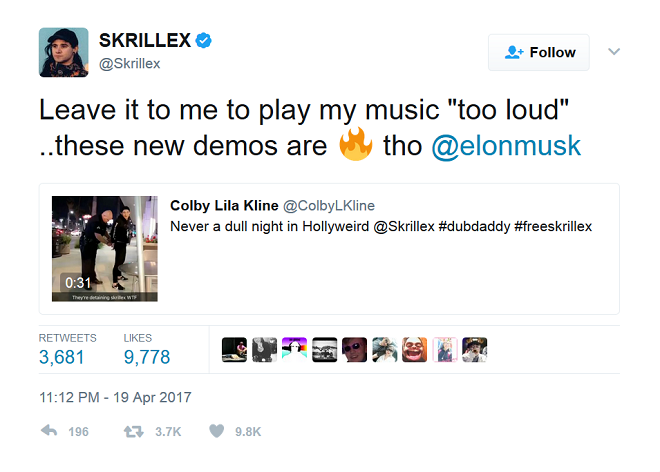Click the @Skrillex handle under the name
660x472 pixels.
pos(130,64)
